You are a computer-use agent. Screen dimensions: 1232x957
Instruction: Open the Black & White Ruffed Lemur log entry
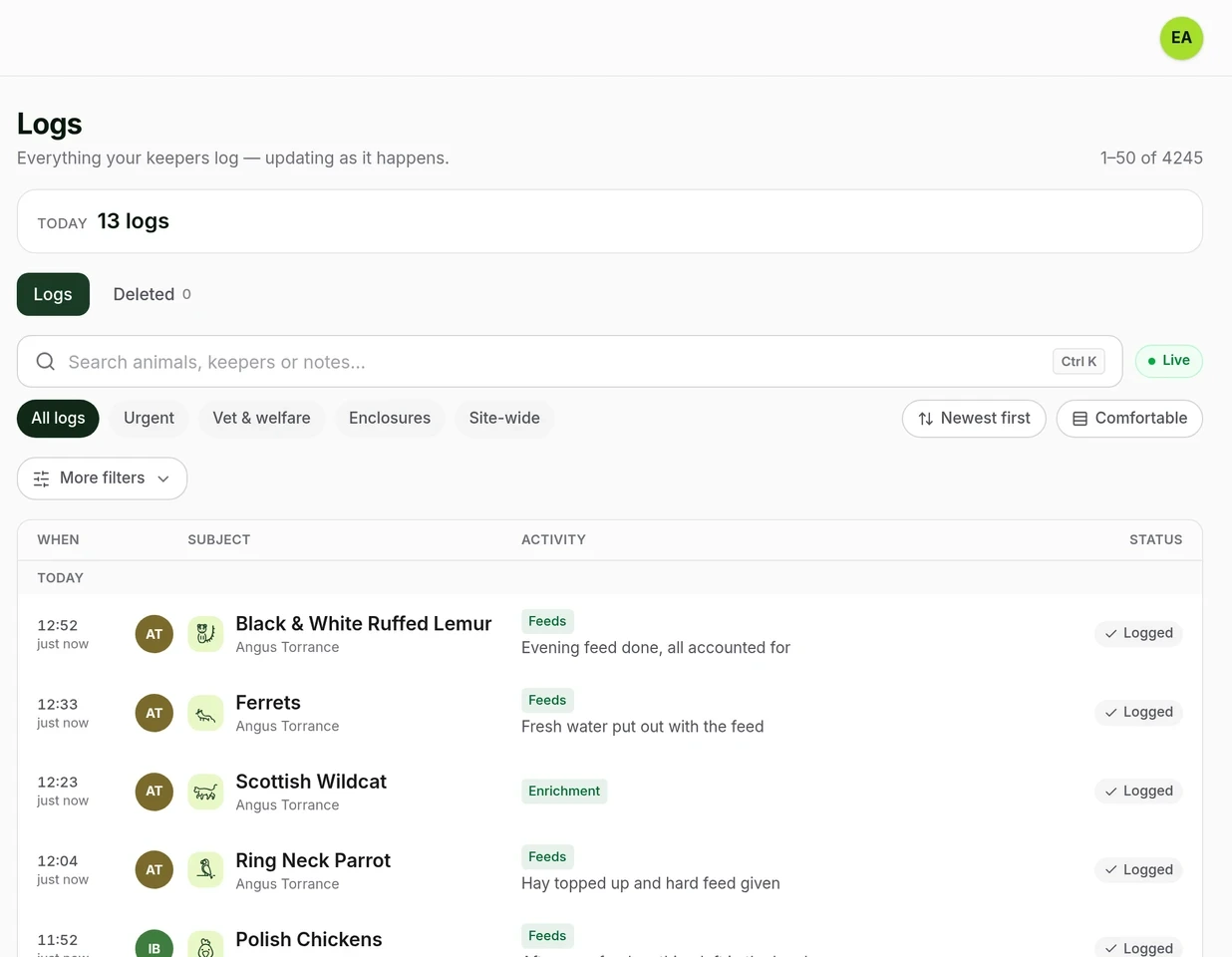610,634
